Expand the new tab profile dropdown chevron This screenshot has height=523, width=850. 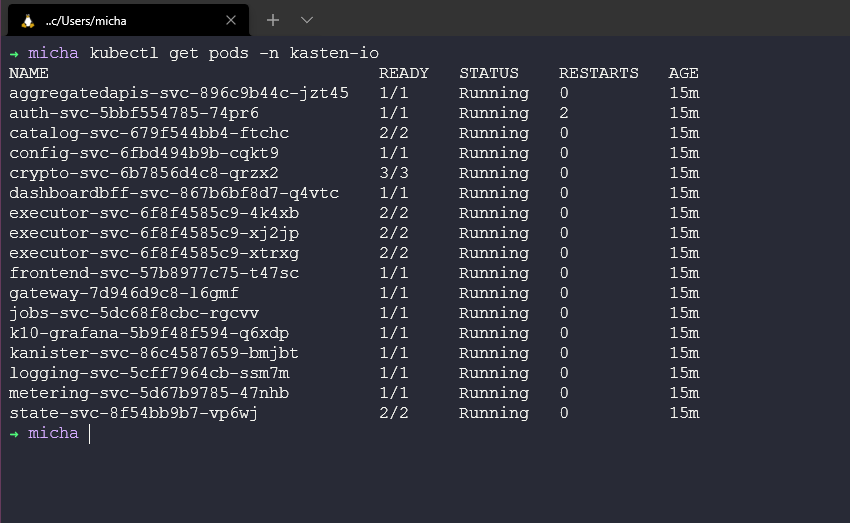(307, 20)
